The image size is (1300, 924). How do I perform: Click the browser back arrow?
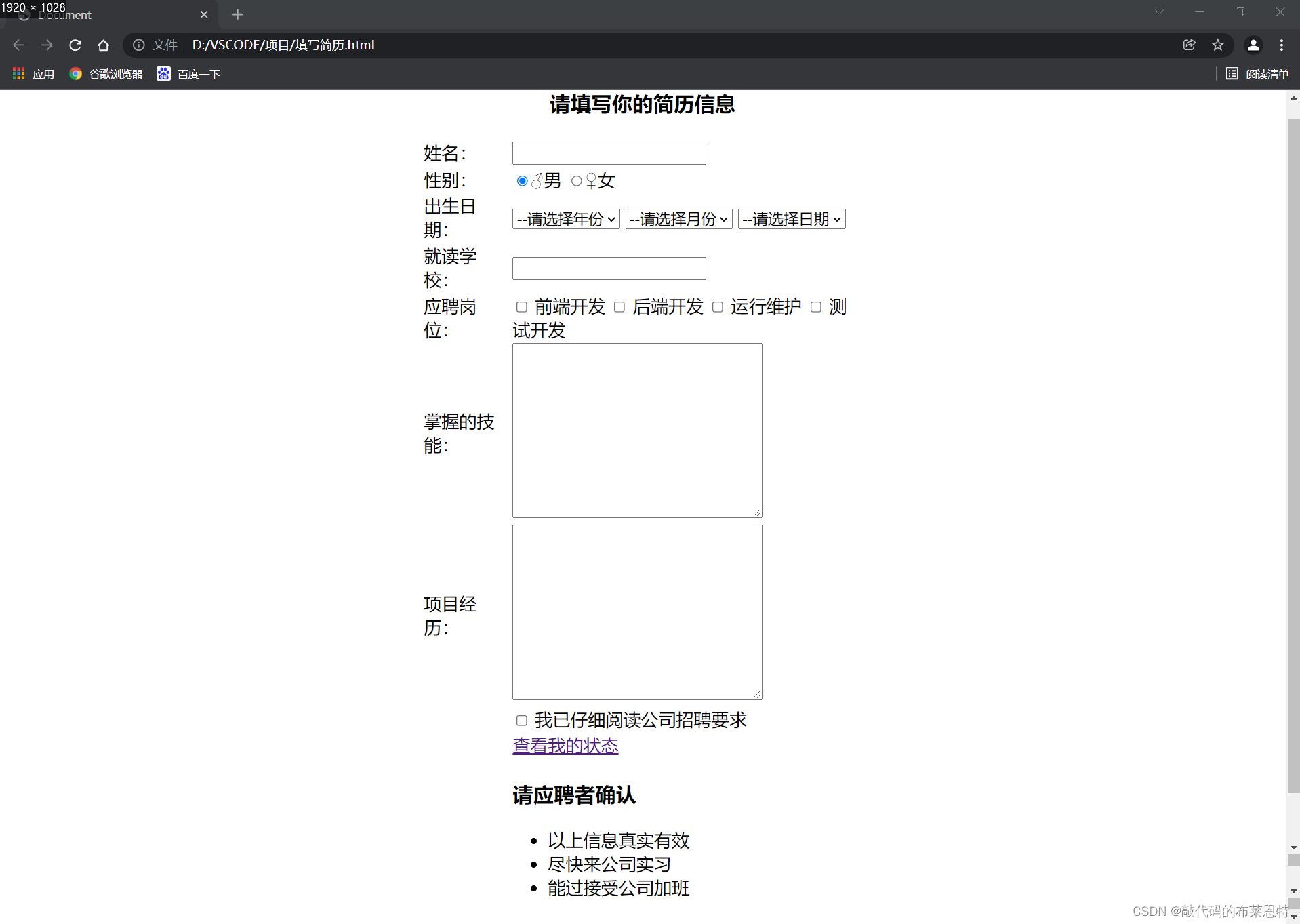point(18,45)
